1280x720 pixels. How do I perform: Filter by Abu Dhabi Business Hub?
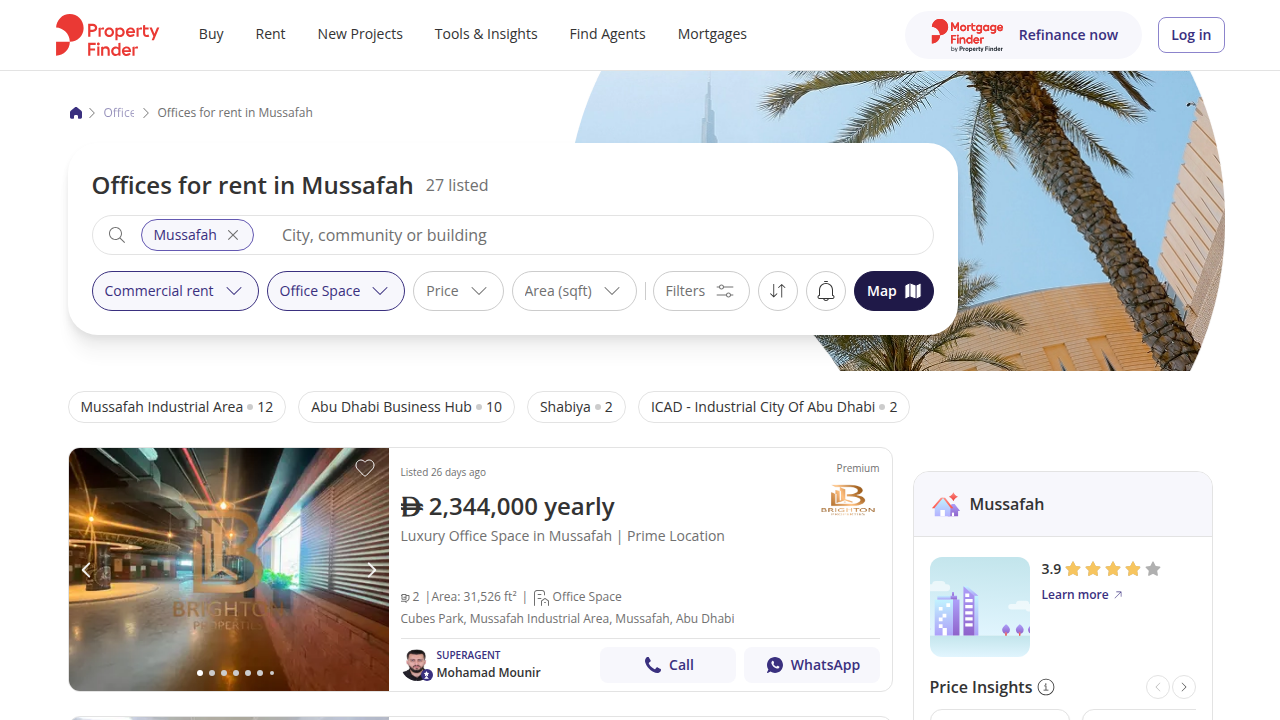tap(406, 407)
